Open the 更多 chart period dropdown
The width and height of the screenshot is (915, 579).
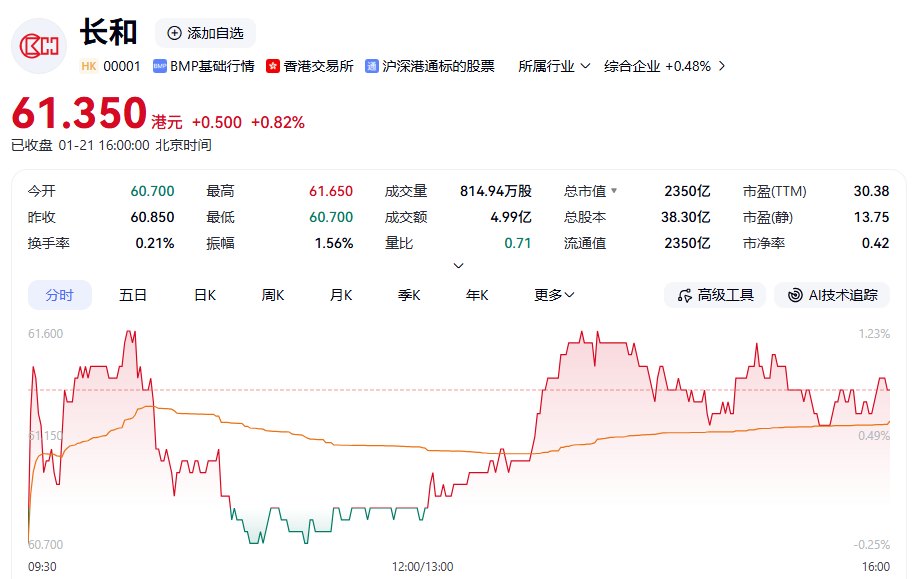coord(554,295)
